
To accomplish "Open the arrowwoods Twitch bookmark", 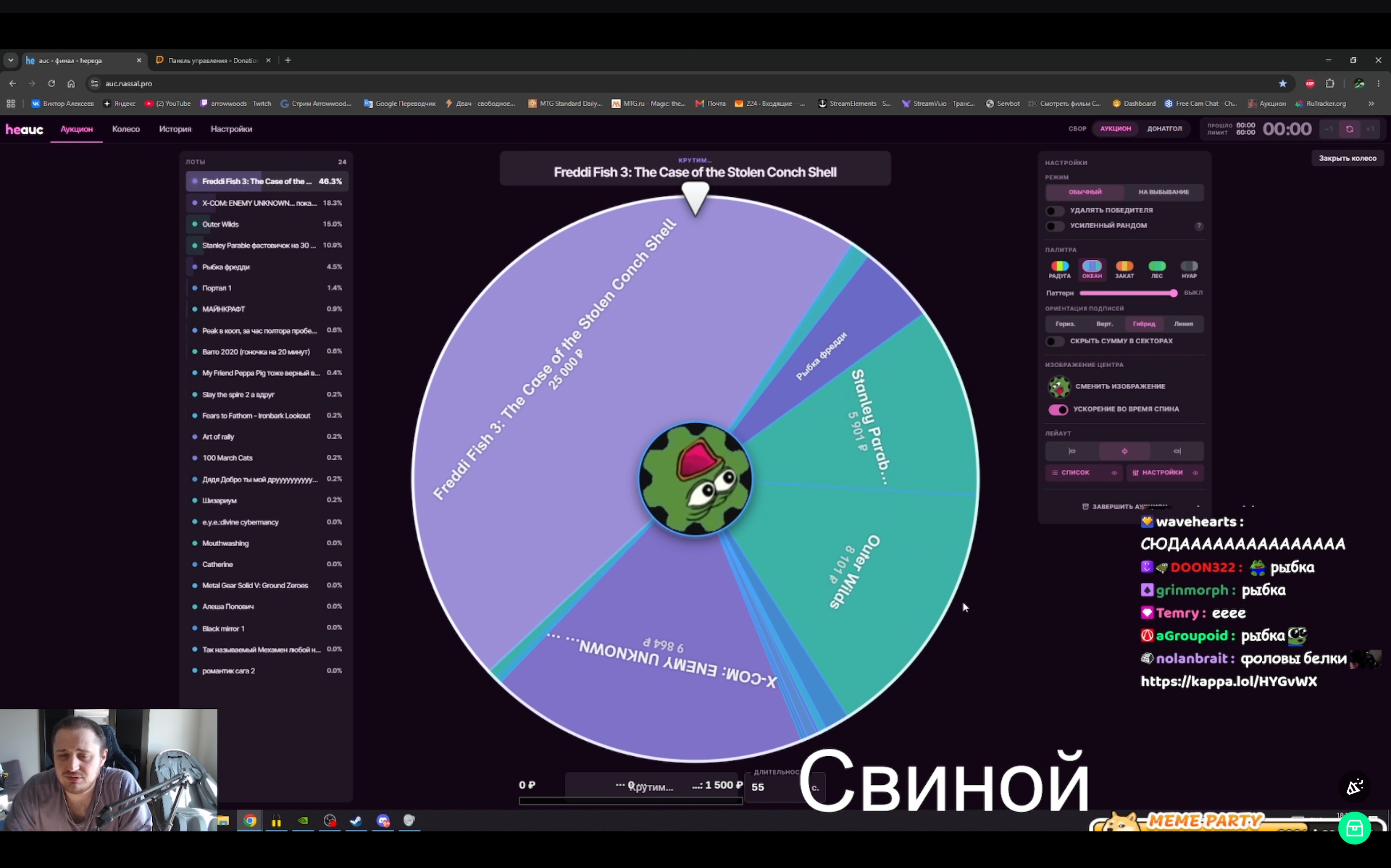I will 235,104.
